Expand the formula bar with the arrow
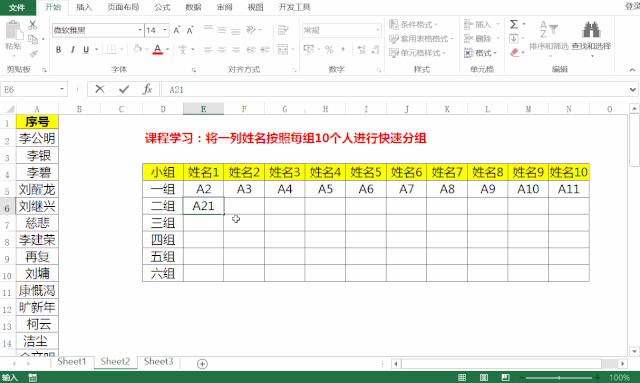The width and height of the screenshot is (640, 383). (633, 89)
